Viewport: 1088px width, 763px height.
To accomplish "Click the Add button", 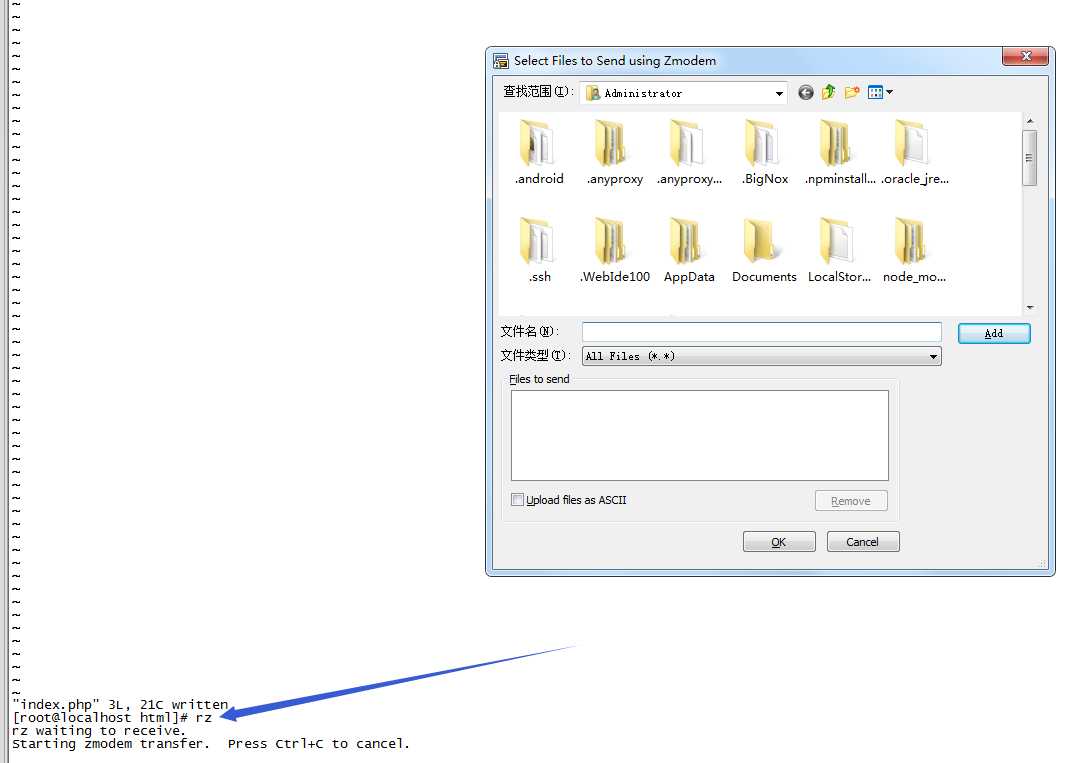I will click(994, 334).
